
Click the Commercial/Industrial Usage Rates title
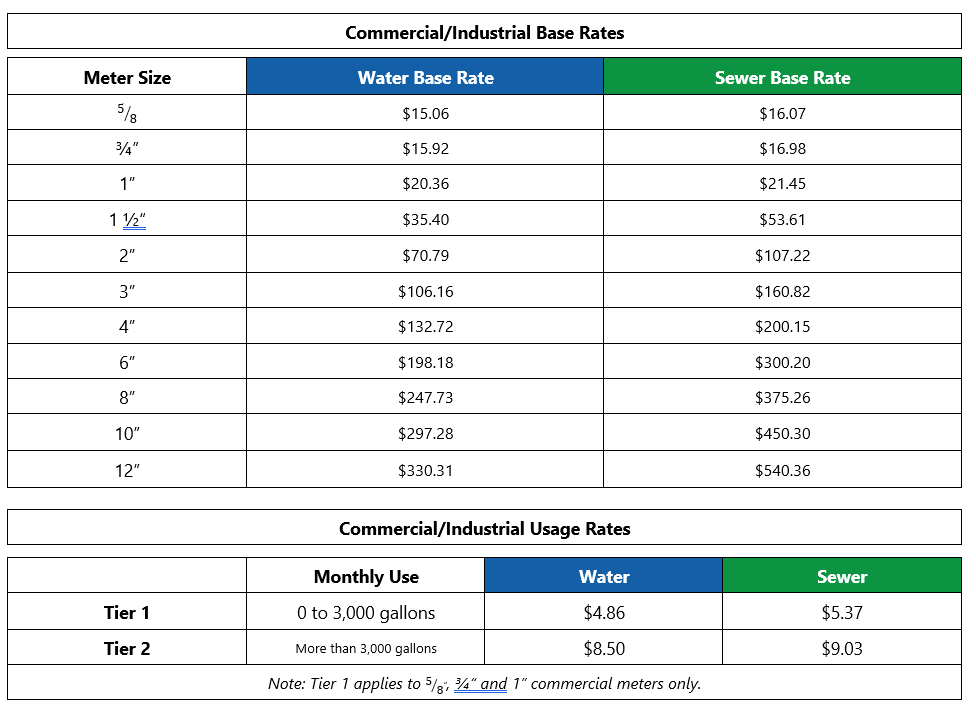click(484, 529)
